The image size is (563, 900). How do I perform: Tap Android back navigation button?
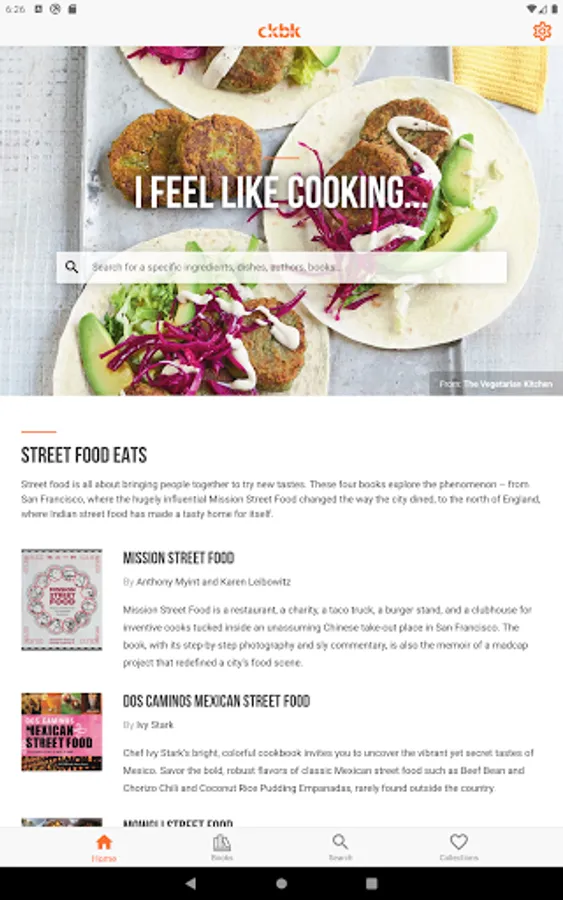click(x=191, y=883)
